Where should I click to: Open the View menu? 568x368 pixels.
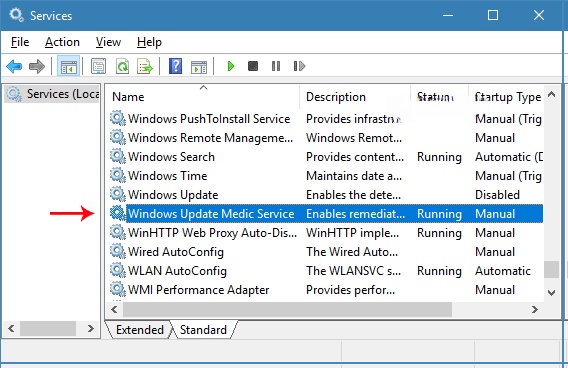108,42
